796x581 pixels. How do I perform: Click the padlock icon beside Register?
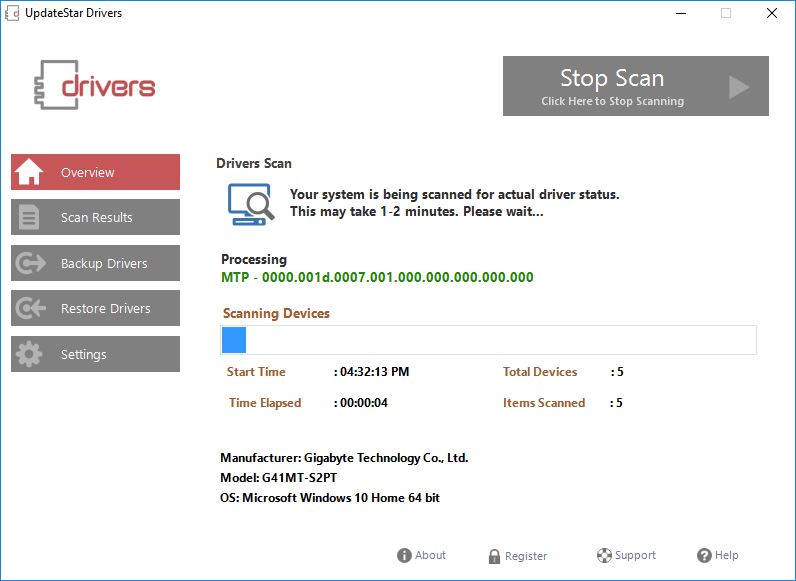tap(494, 556)
